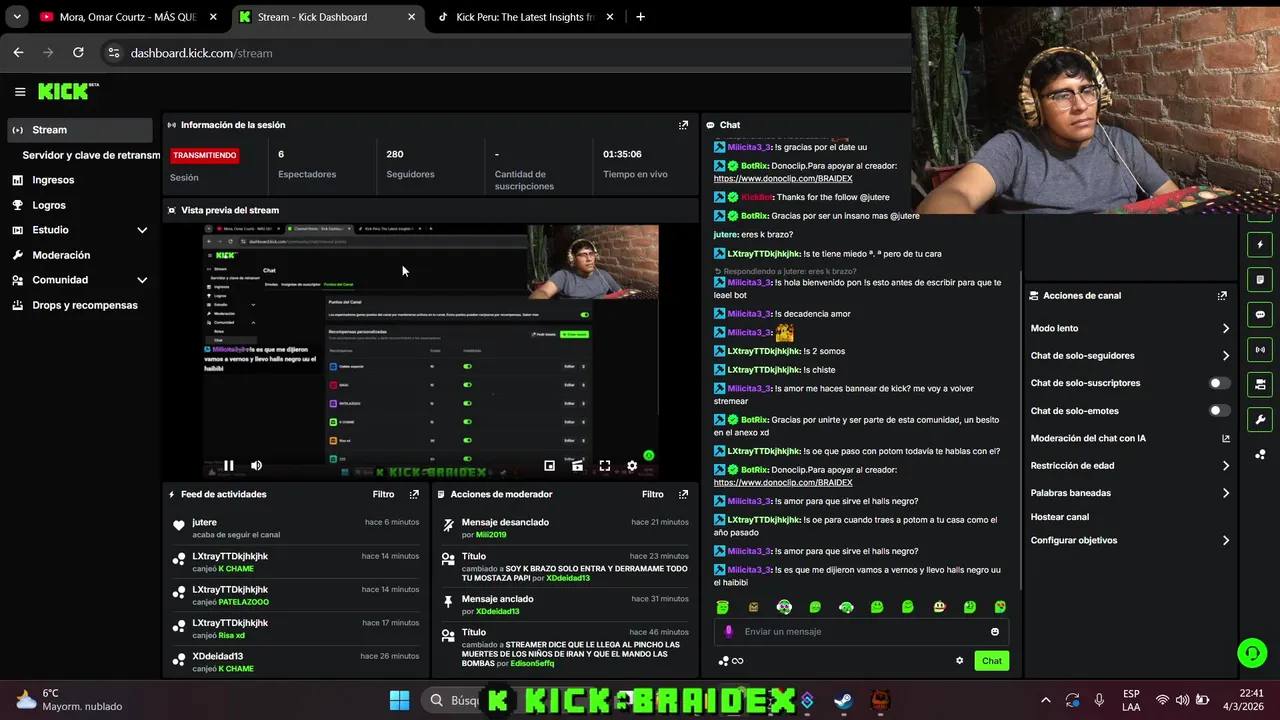The width and height of the screenshot is (1280, 720).
Task: Select the channel points dots icon in right sidebar
Action: tap(1260, 455)
